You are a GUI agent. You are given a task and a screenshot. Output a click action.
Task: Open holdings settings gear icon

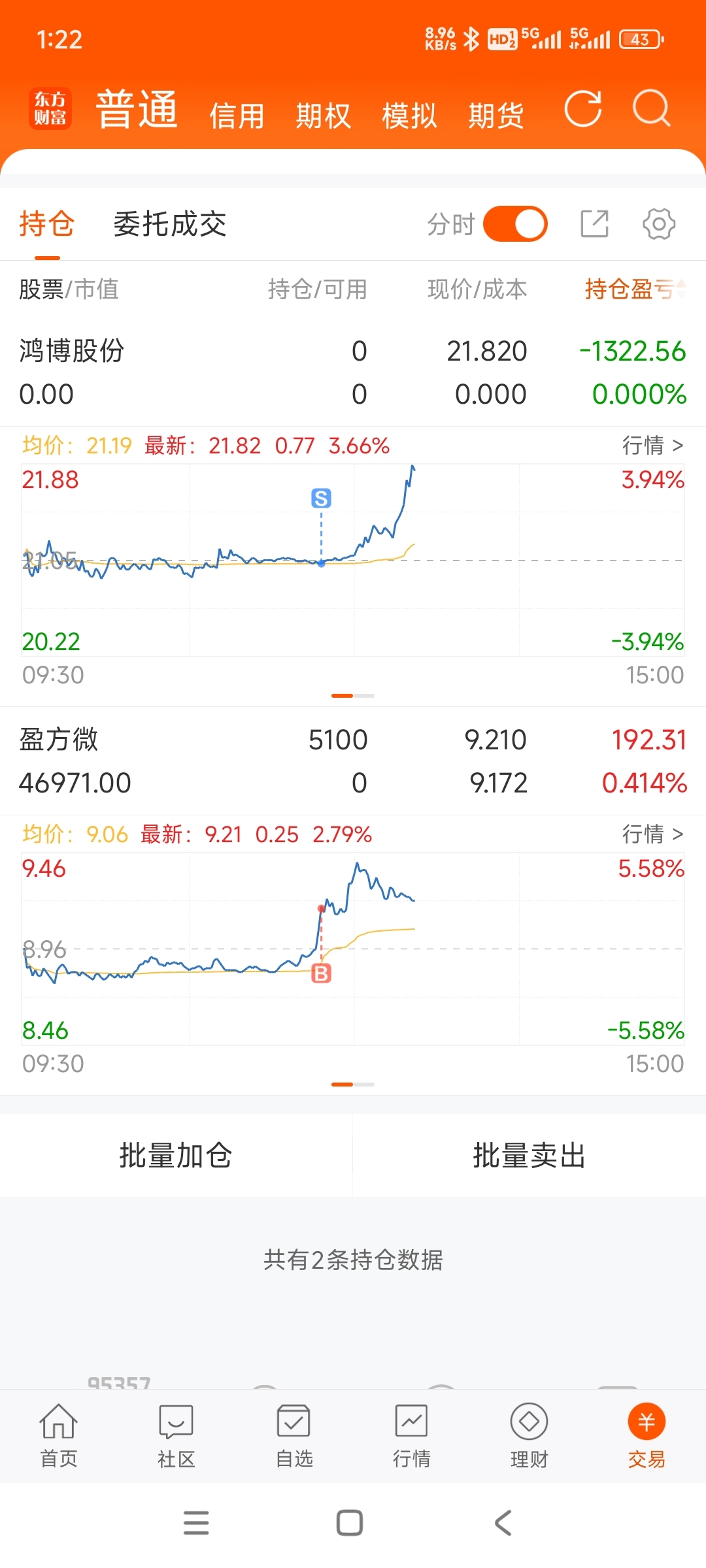pos(659,224)
